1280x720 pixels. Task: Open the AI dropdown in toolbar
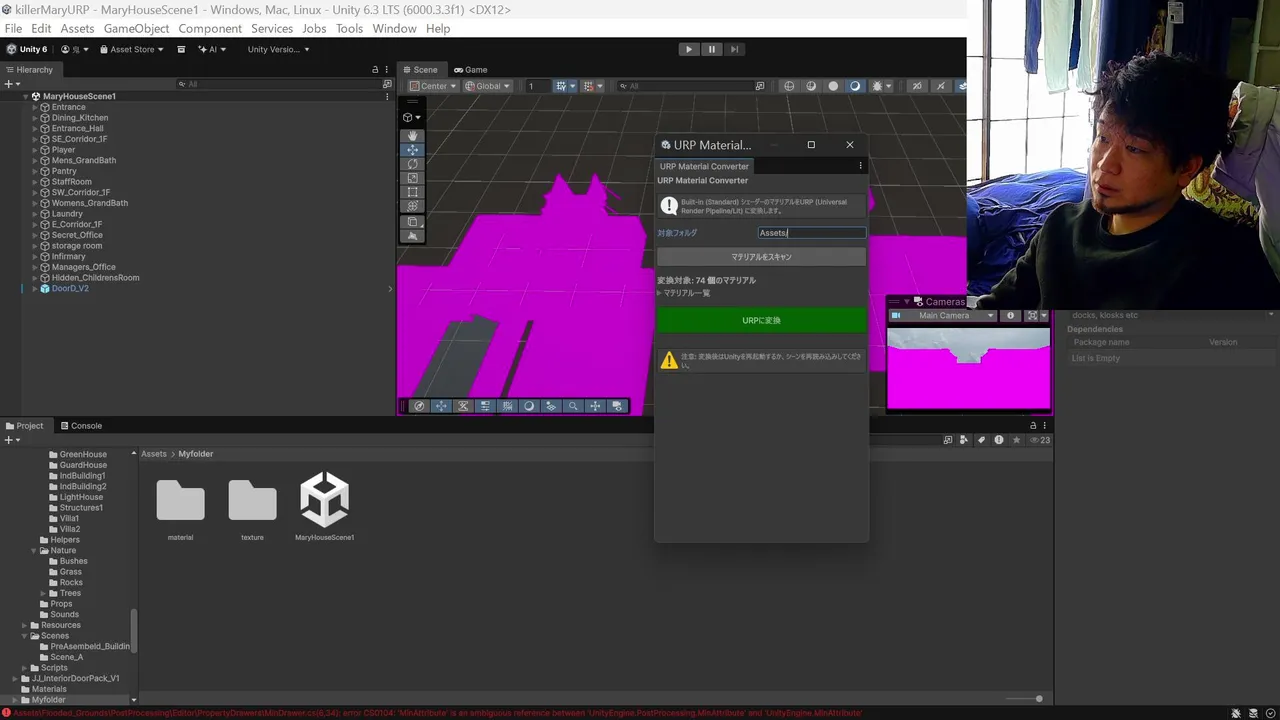(x=212, y=49)
